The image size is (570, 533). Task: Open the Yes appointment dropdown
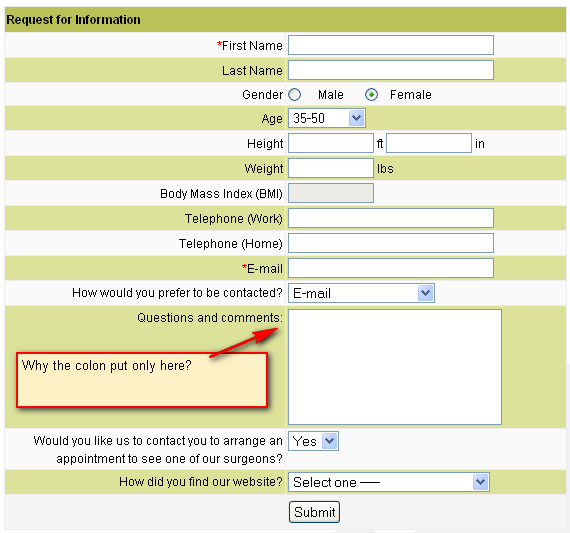[313, 441]
